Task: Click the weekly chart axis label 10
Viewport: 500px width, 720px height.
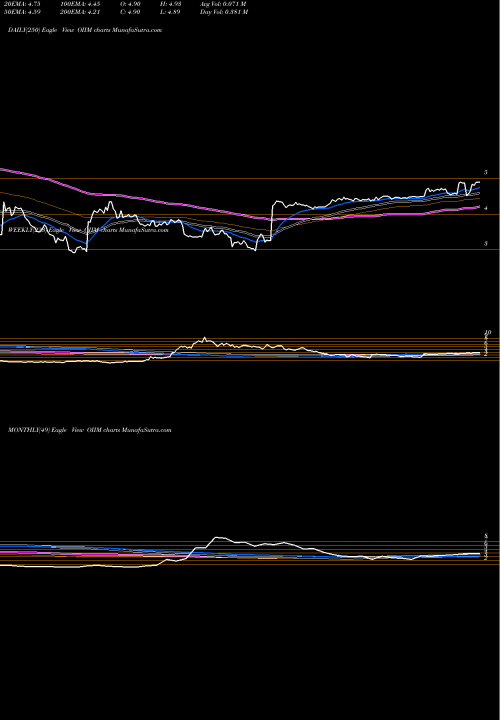Action: [x=488, y=332]
